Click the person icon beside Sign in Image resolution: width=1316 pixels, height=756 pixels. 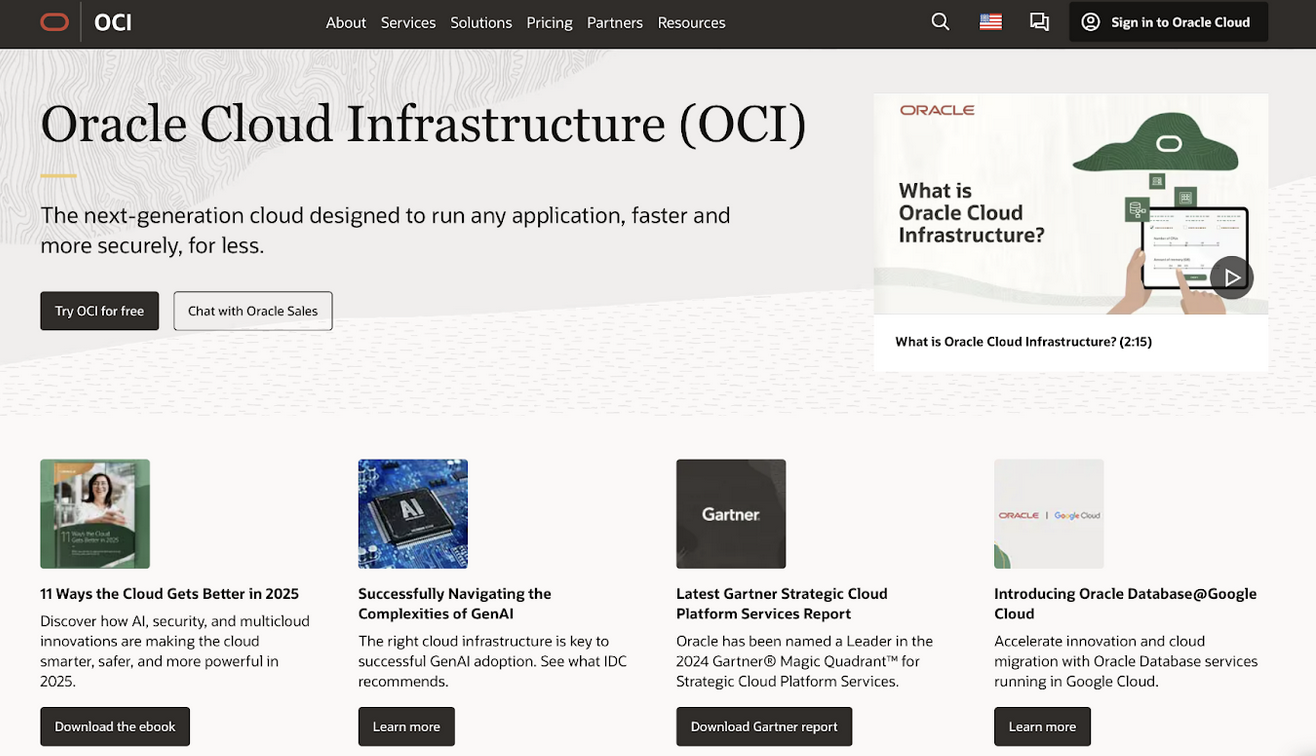[1089, 21]
